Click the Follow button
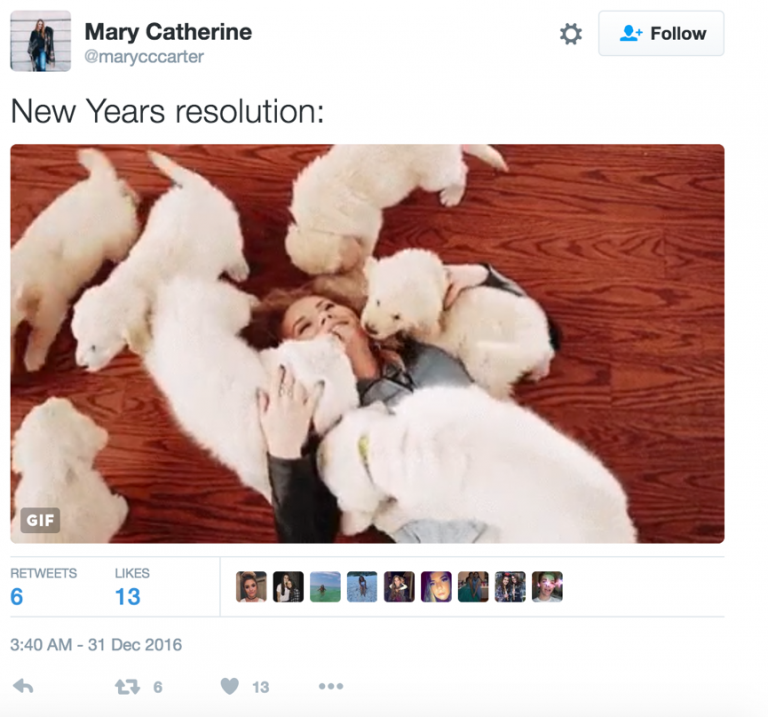Image resolution: width=768 pixels, height=717 pixels. point(661,34)
